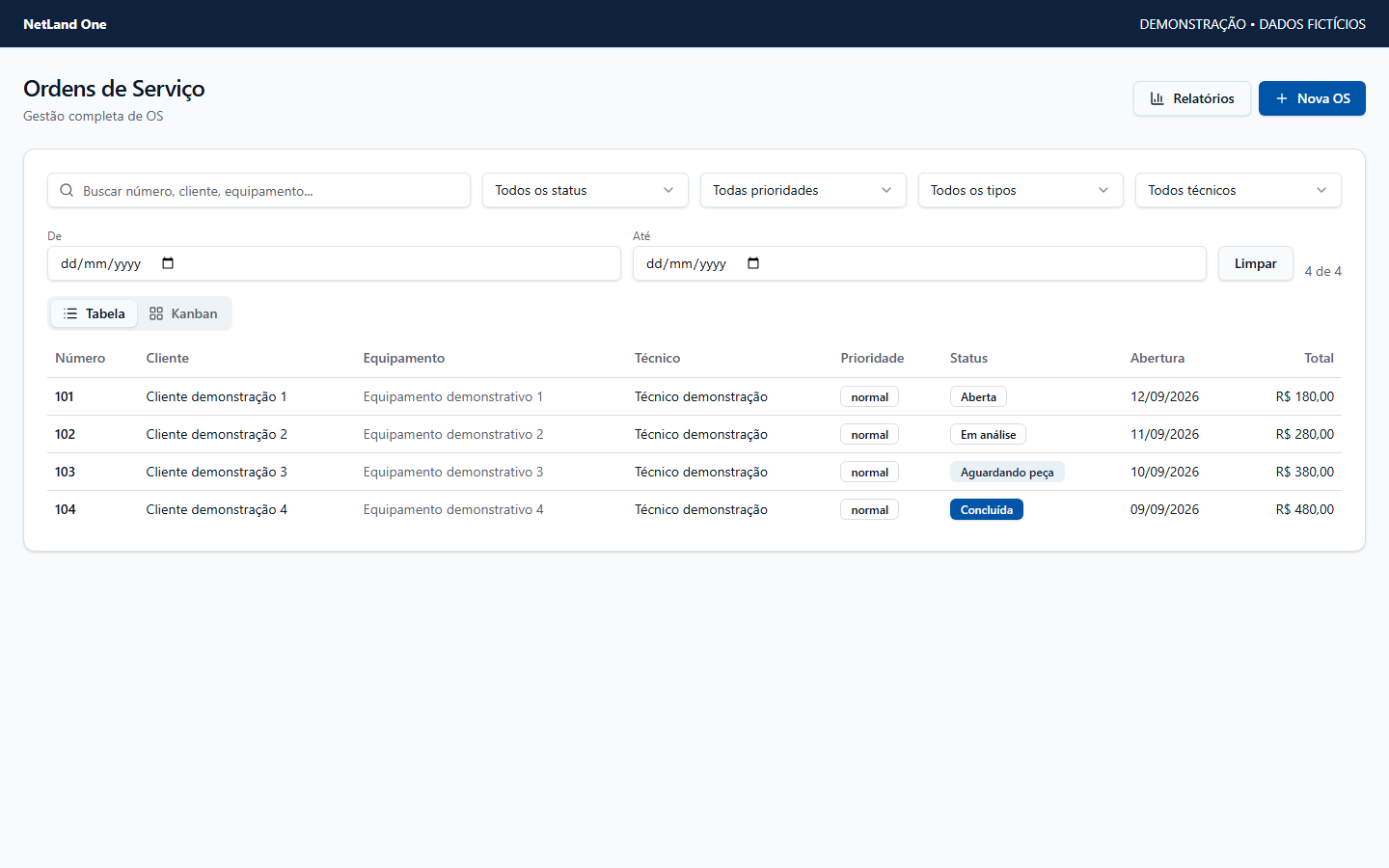
Task: Open the De date calendar picker icon
Action: click(168, 263)
